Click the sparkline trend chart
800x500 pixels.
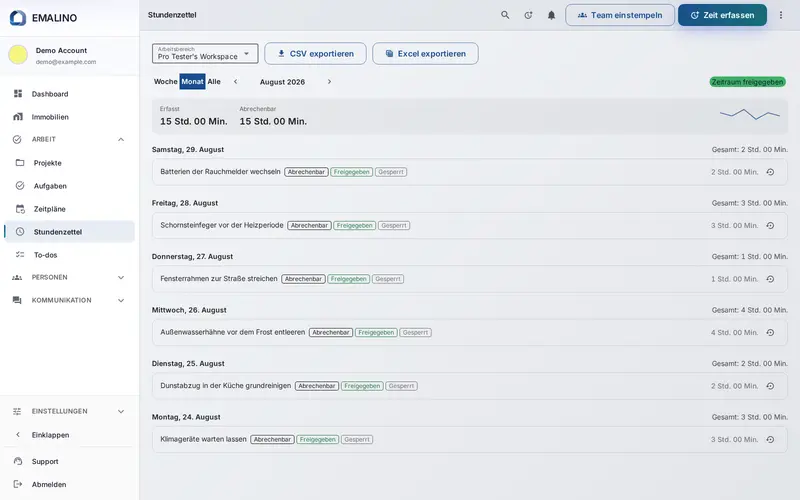click(749, 114)
